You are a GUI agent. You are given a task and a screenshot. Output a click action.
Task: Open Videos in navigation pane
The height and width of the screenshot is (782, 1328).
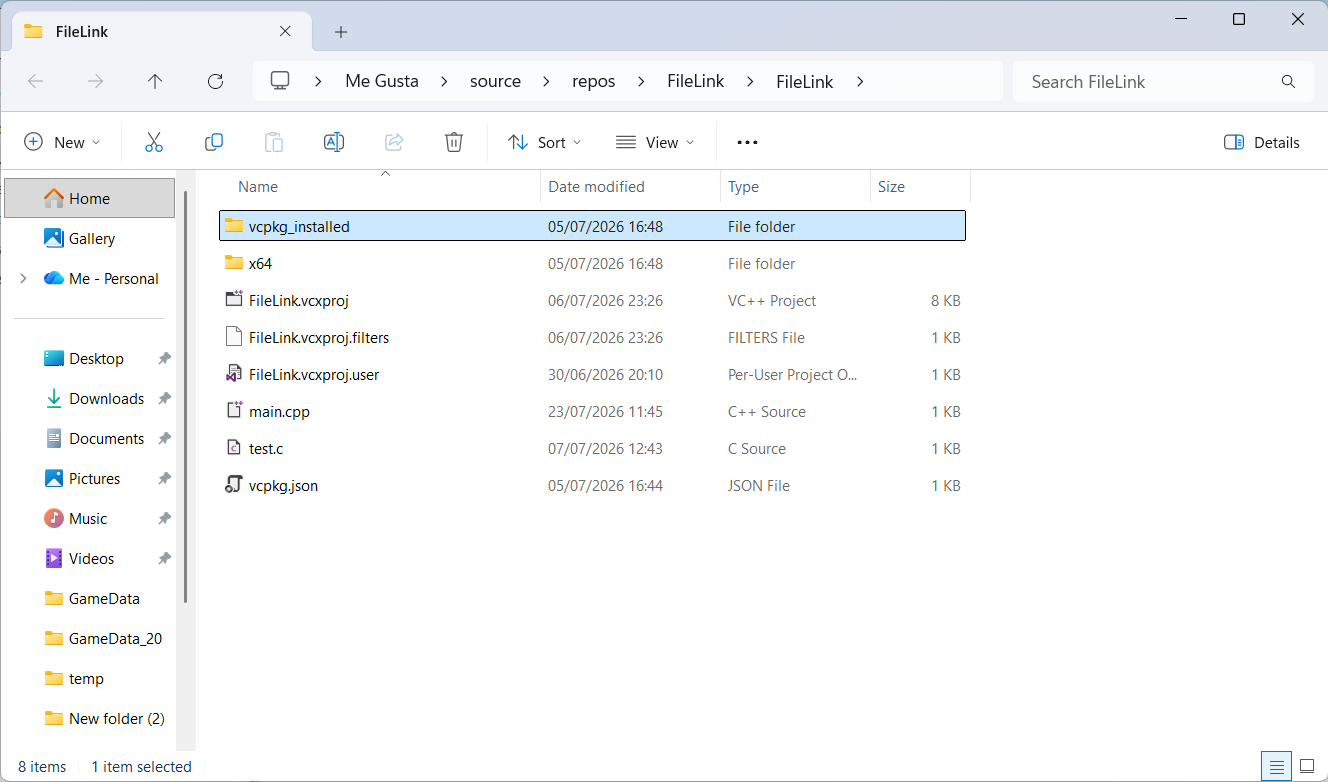[90, 558]
